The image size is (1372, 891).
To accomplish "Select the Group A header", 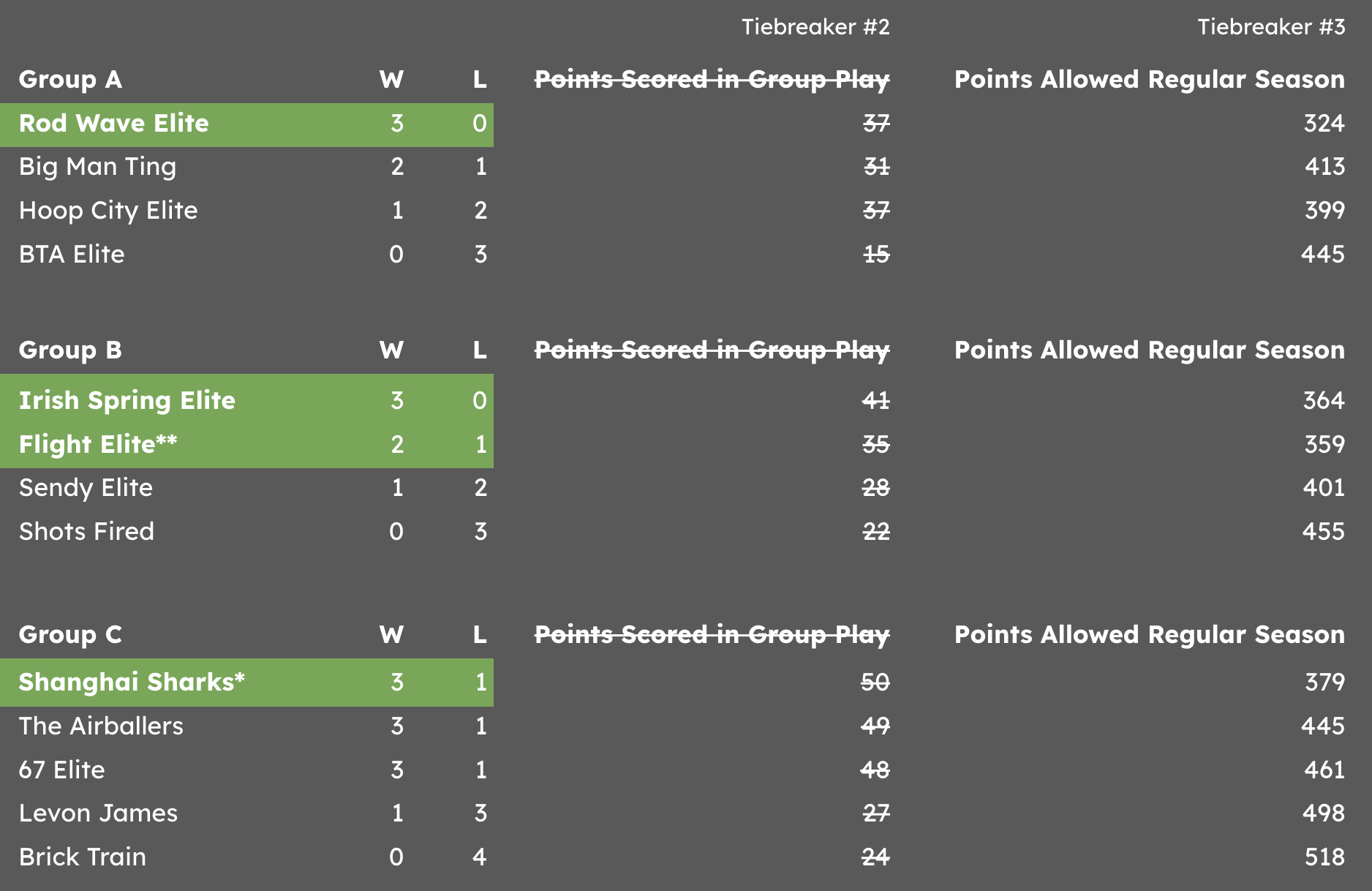I will [70, 80].
